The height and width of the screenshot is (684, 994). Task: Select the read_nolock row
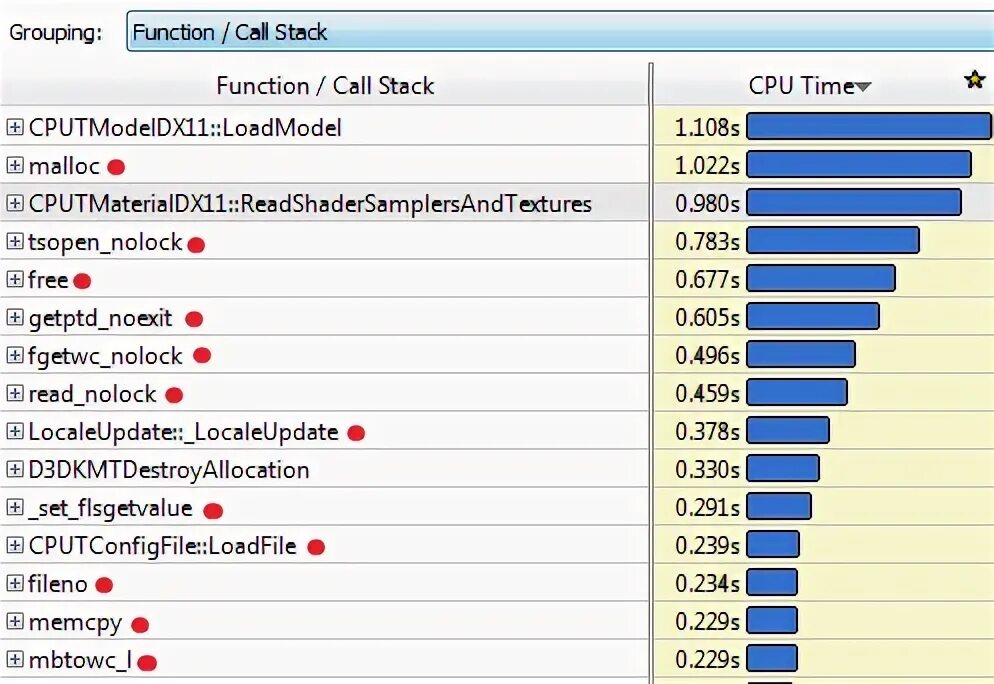[92, 394]
